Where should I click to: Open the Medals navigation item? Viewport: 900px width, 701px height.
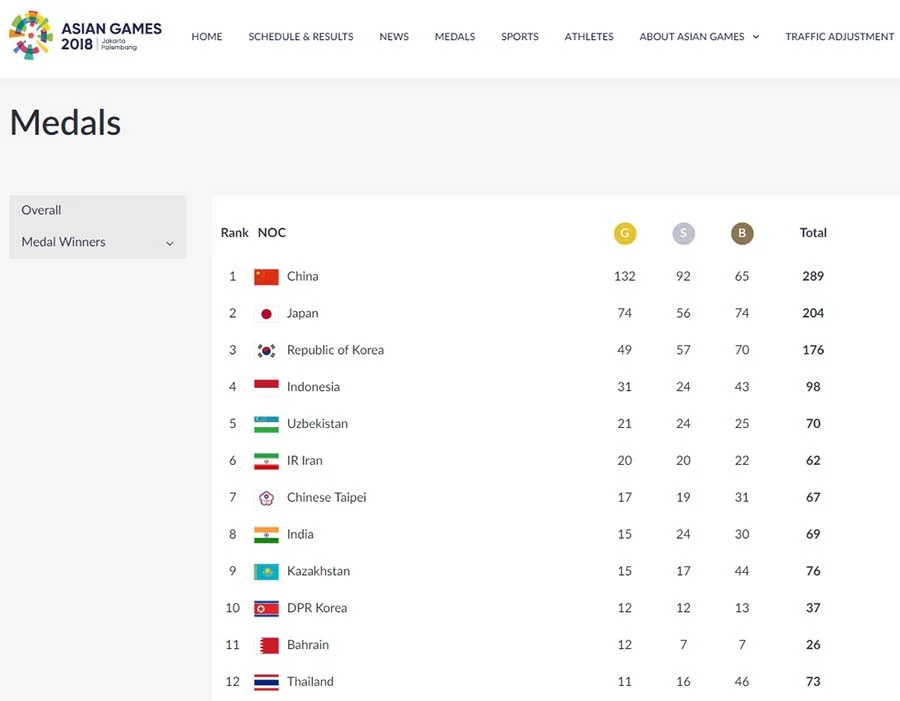tap(455, 37)
